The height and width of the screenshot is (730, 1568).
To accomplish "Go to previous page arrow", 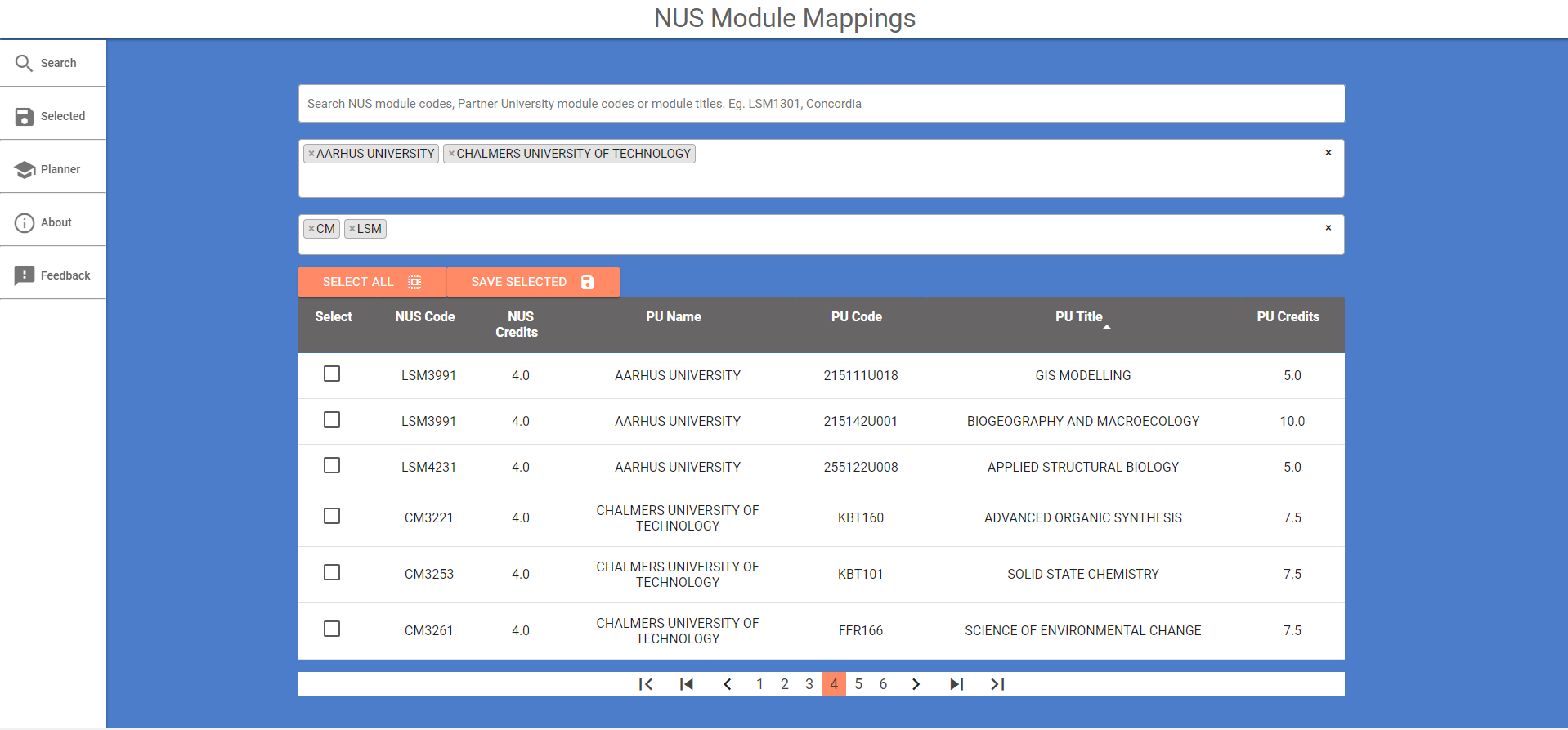I will point(728,684).
